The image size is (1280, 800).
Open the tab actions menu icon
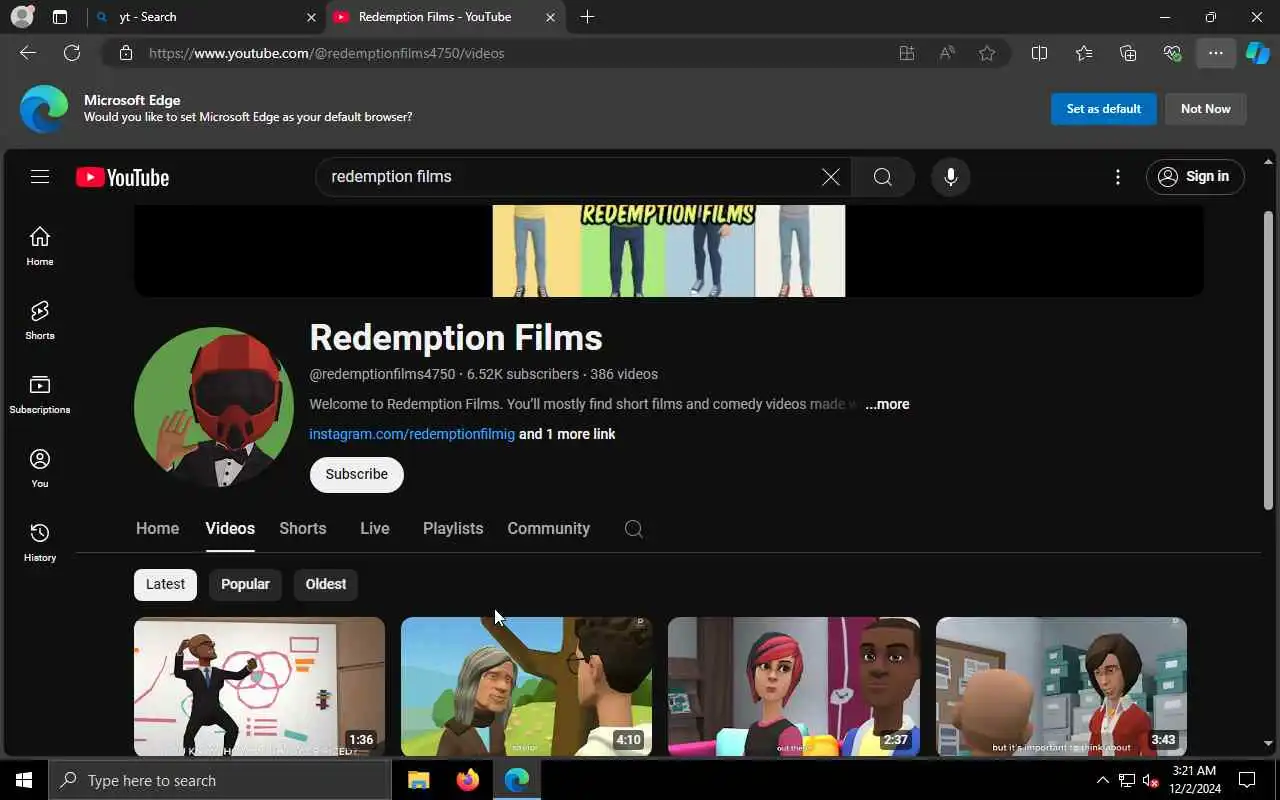click(60, 17)
